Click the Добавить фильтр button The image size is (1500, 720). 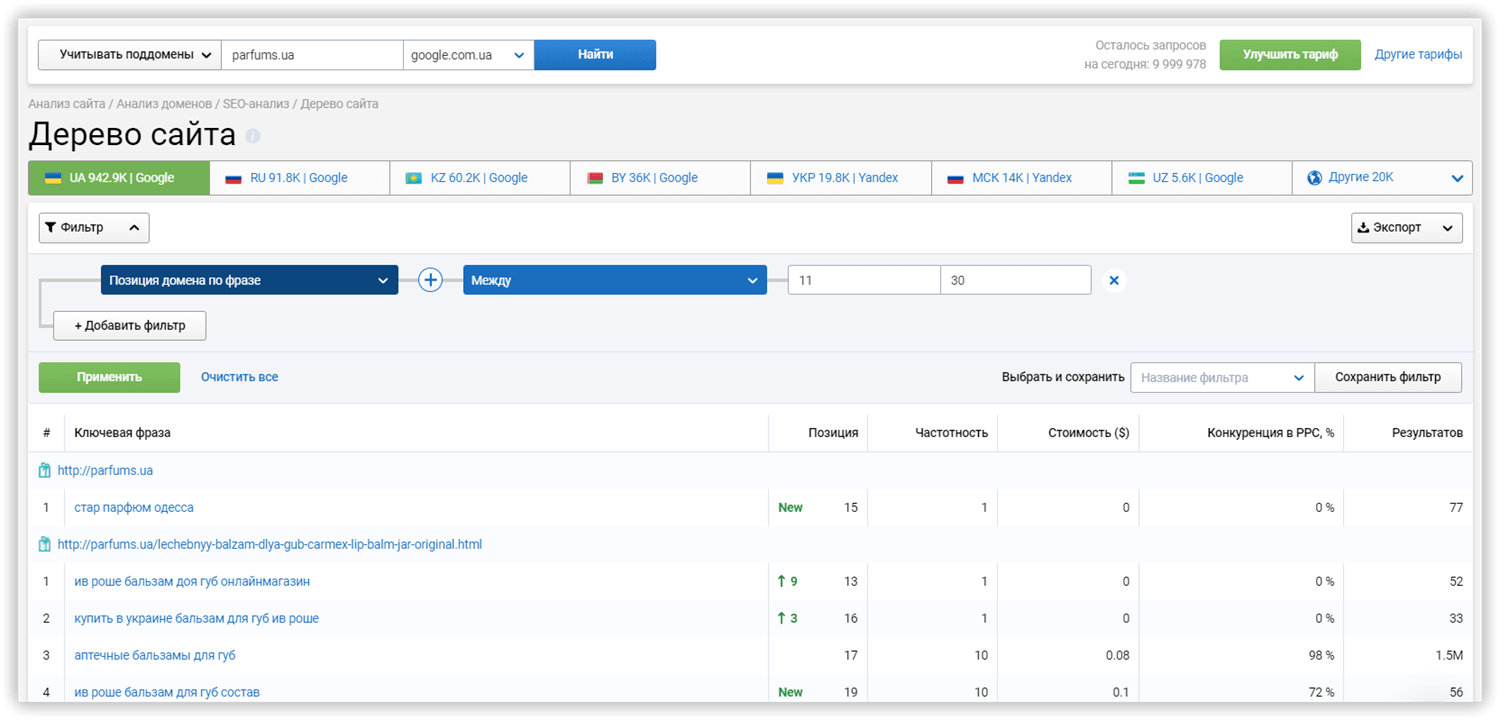coord(130,326)
